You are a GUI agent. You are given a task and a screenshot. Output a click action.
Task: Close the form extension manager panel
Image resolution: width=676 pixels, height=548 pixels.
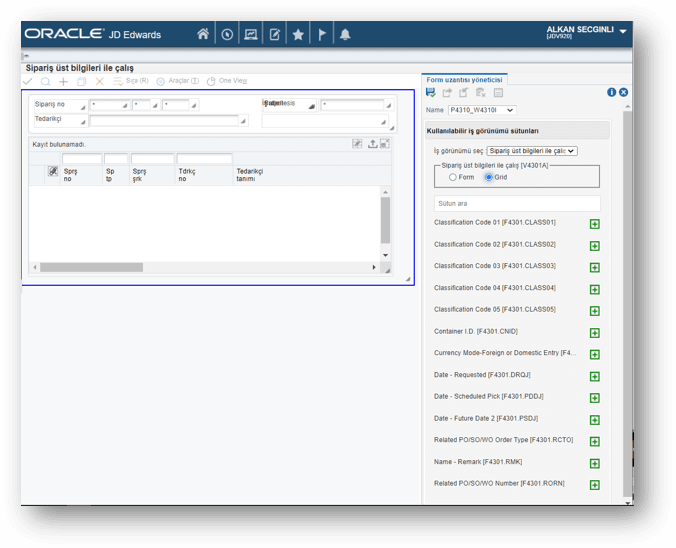tap(623, 92)
